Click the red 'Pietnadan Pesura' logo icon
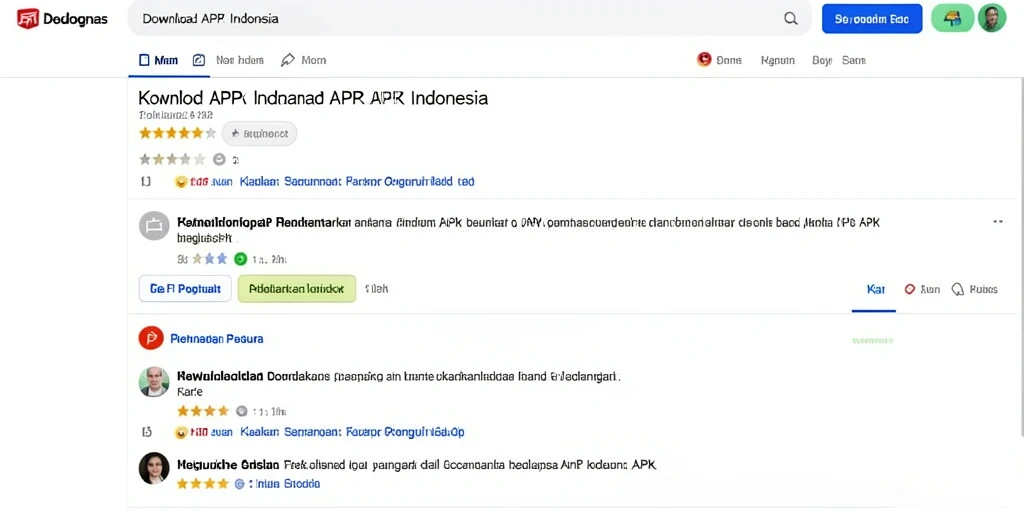Screen dimensions: 1024x512 (151, 338)
